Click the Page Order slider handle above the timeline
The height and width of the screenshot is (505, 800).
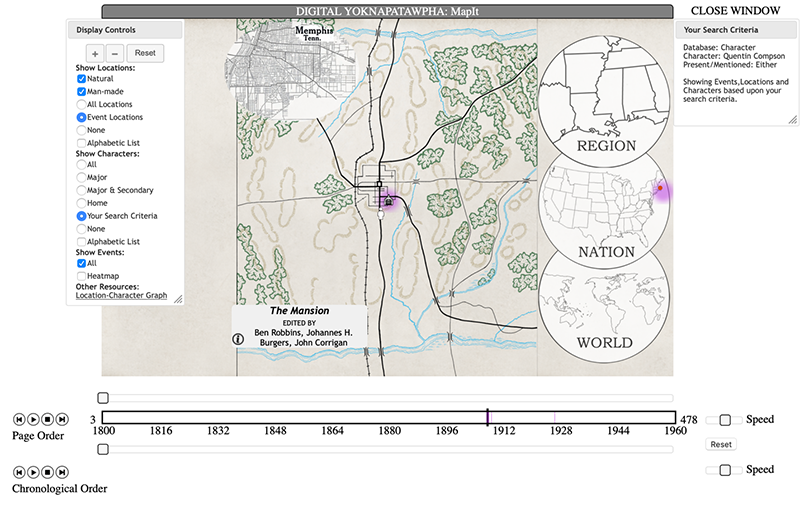coord(103,397)
